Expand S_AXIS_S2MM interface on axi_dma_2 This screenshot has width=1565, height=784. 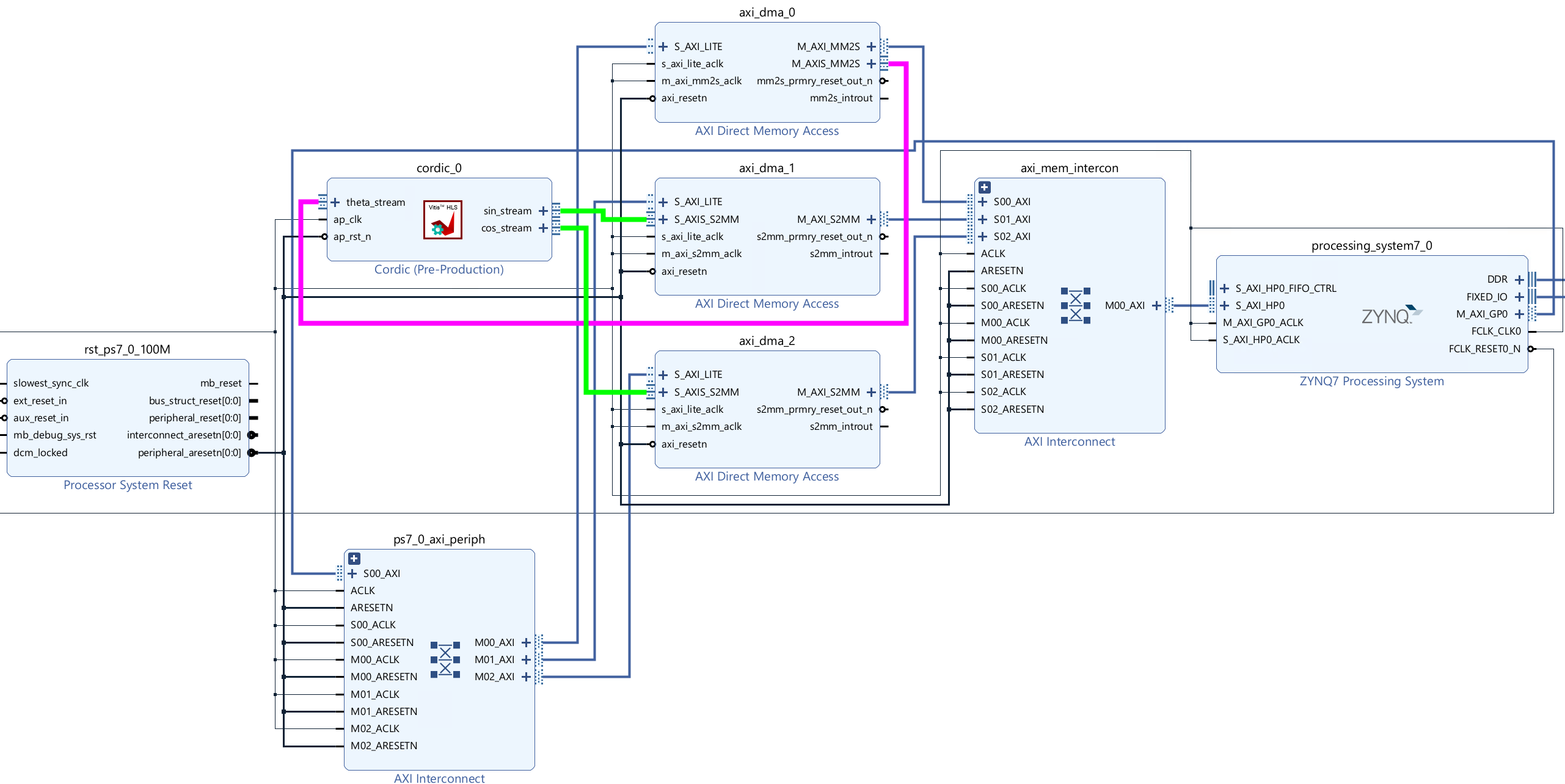(x=663, y=392)
